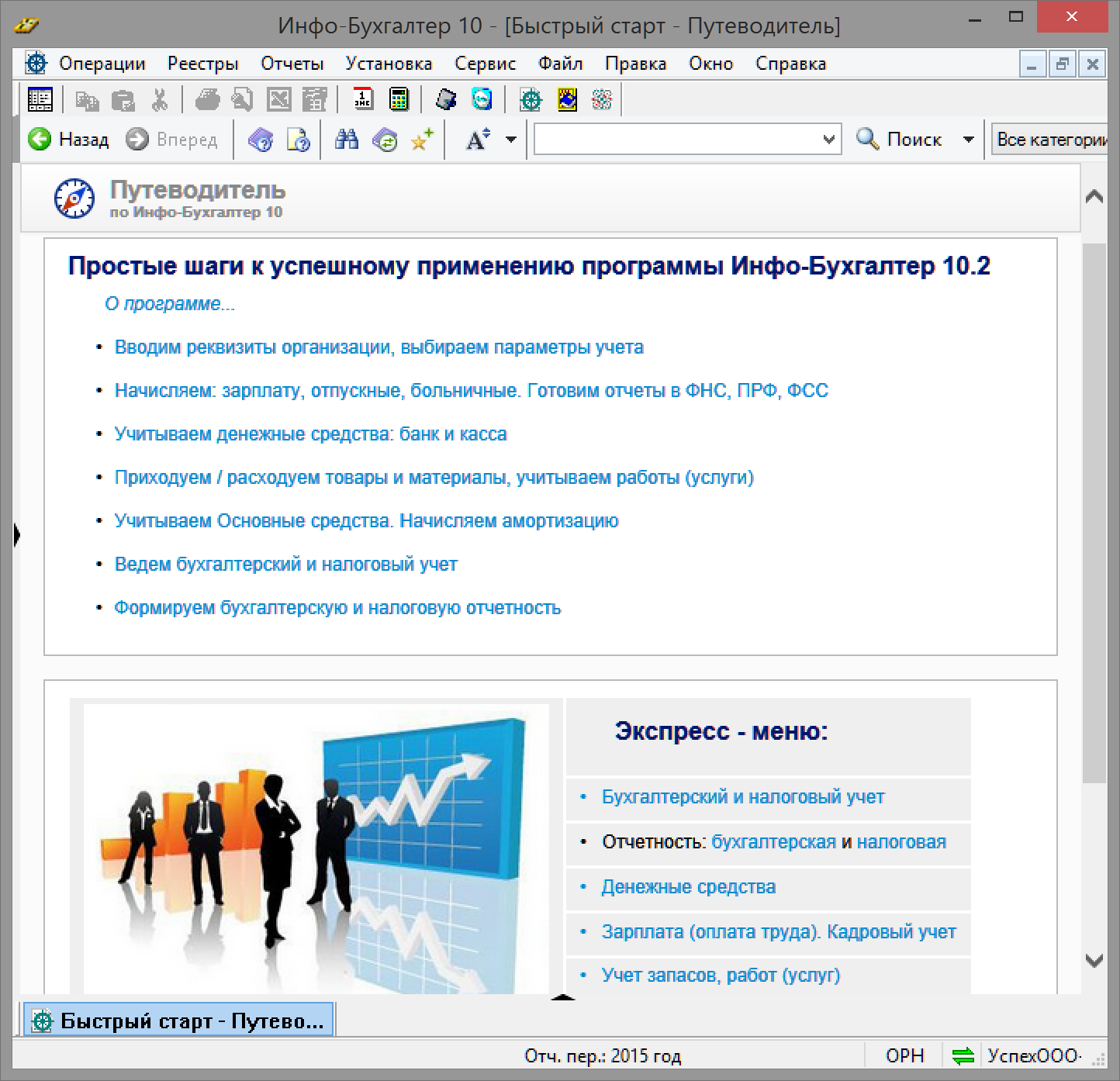This screenshot has height=1081, width=1120.
Task: Open Учитываем денежные средства link
Action: (310, 434)
